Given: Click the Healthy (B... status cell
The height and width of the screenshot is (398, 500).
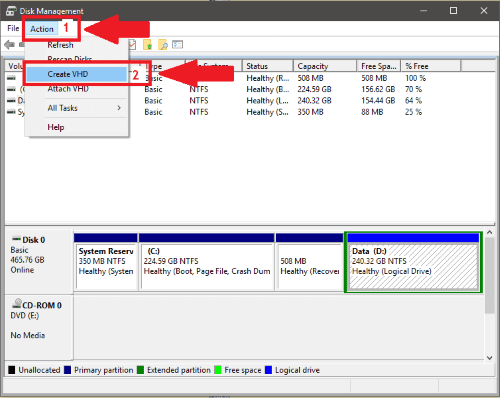Looking at the screenshot, I should point(268,90).
